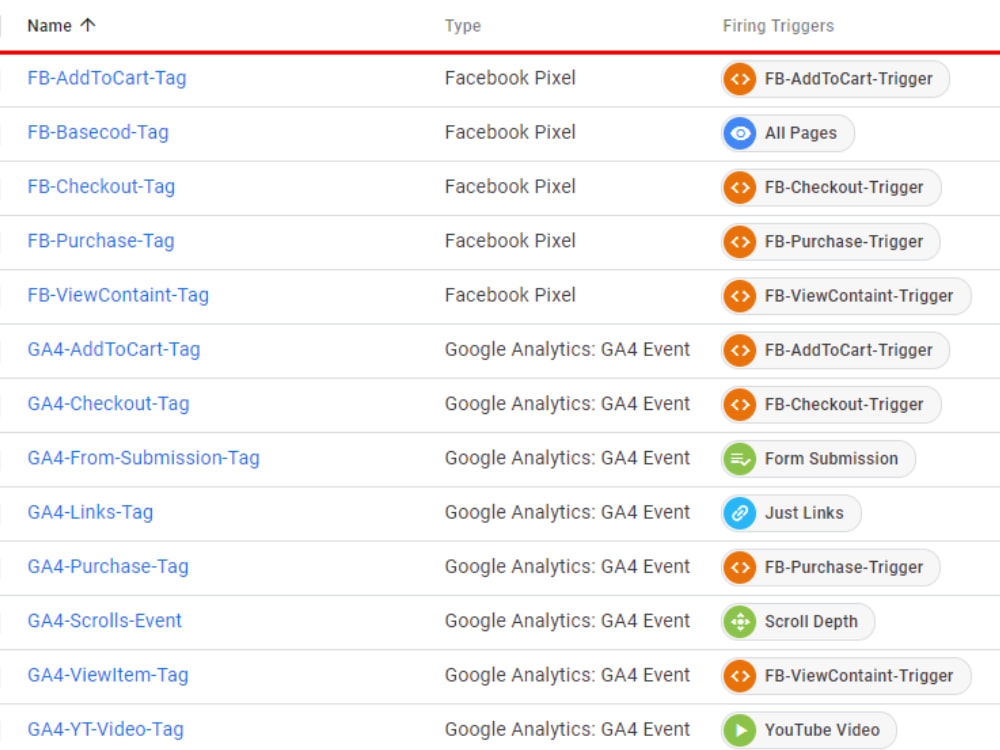Click the YouTube Video play icon

tap(740, 730)
